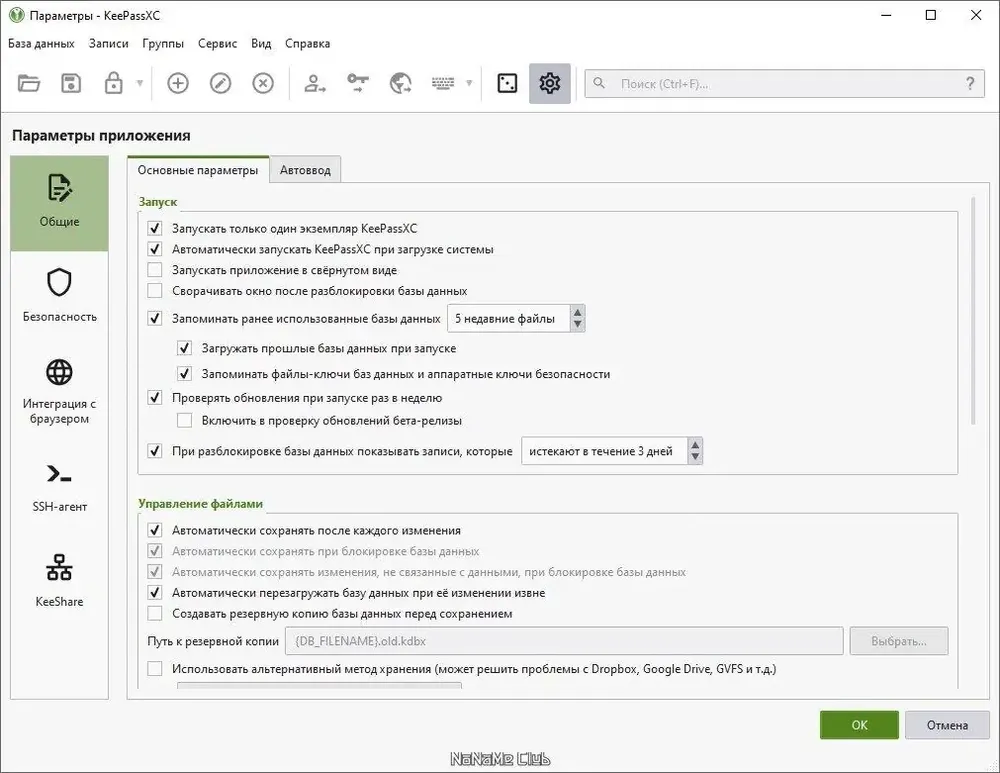Toggle Загружать прошлые базы данных при запуске
The image size is (1000, 773).
coord(184,348)
